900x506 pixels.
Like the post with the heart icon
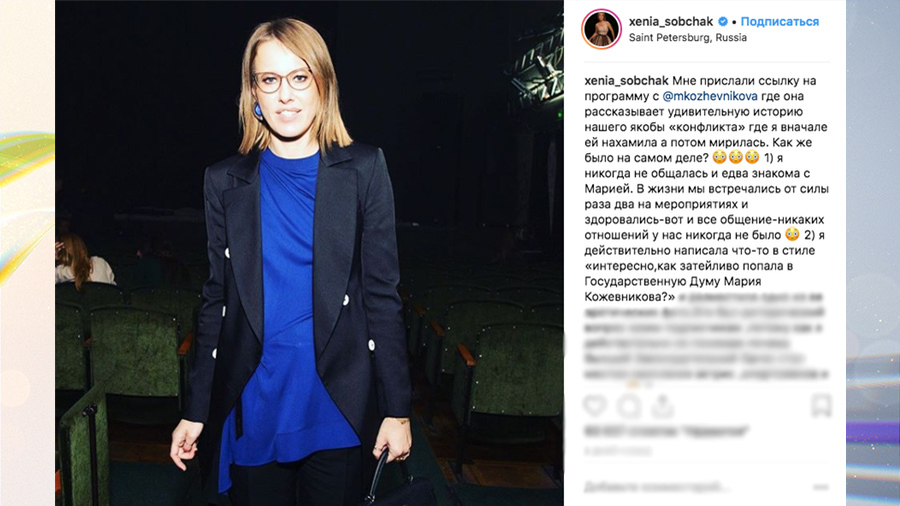point(595,406)
